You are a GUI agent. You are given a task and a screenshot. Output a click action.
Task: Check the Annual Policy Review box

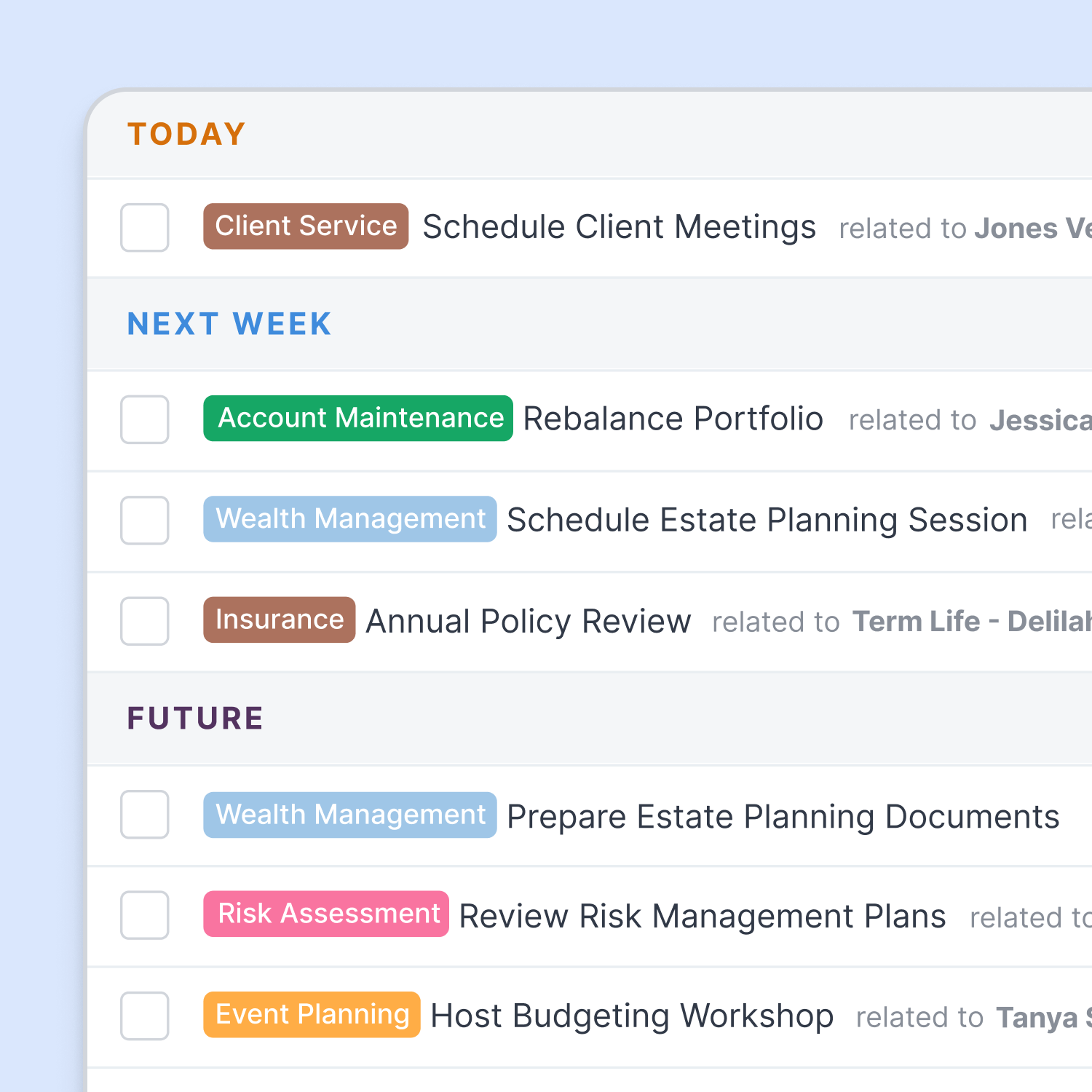(144, 621)
